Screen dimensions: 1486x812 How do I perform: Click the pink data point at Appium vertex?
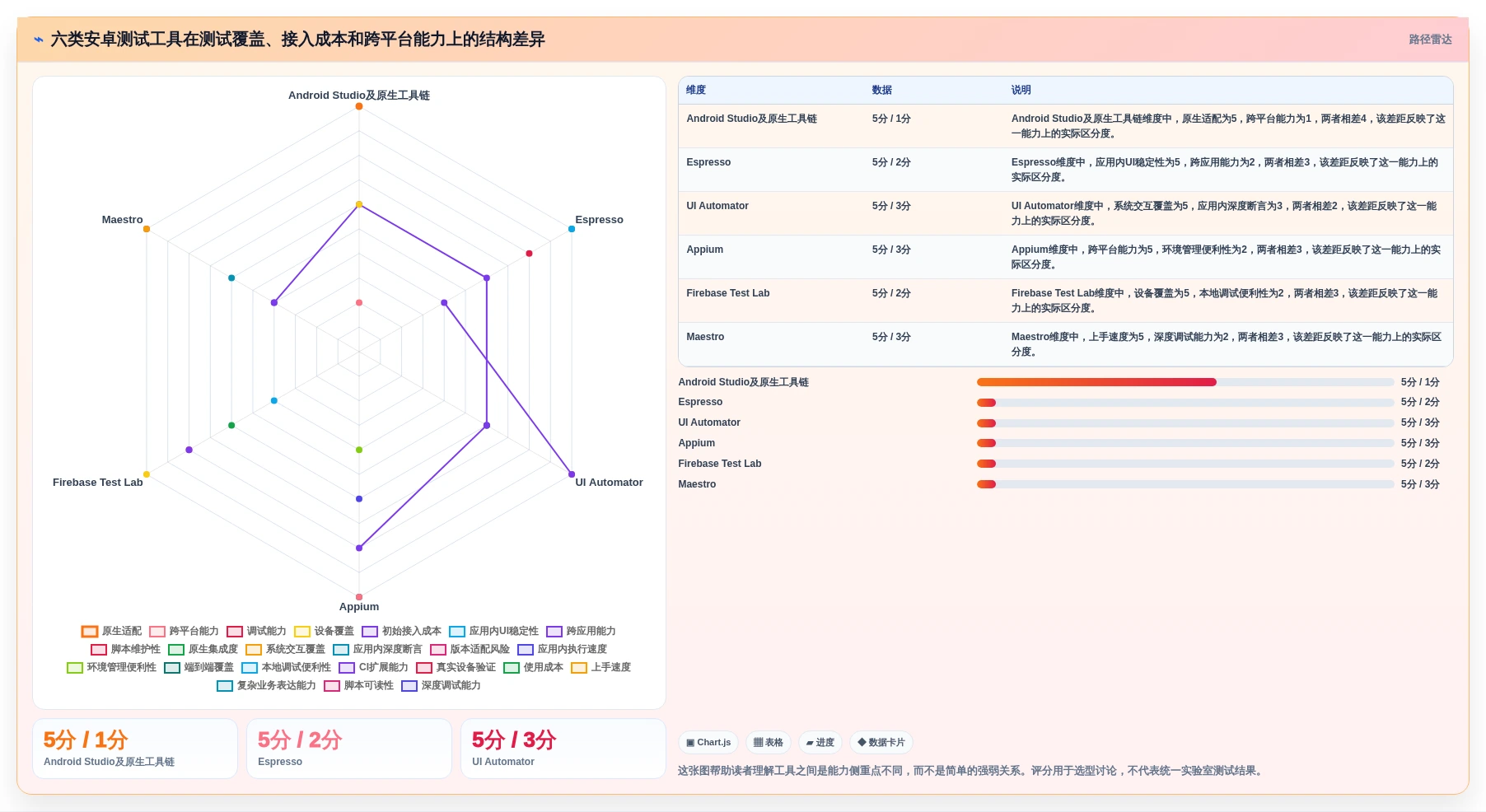point(359,597)
